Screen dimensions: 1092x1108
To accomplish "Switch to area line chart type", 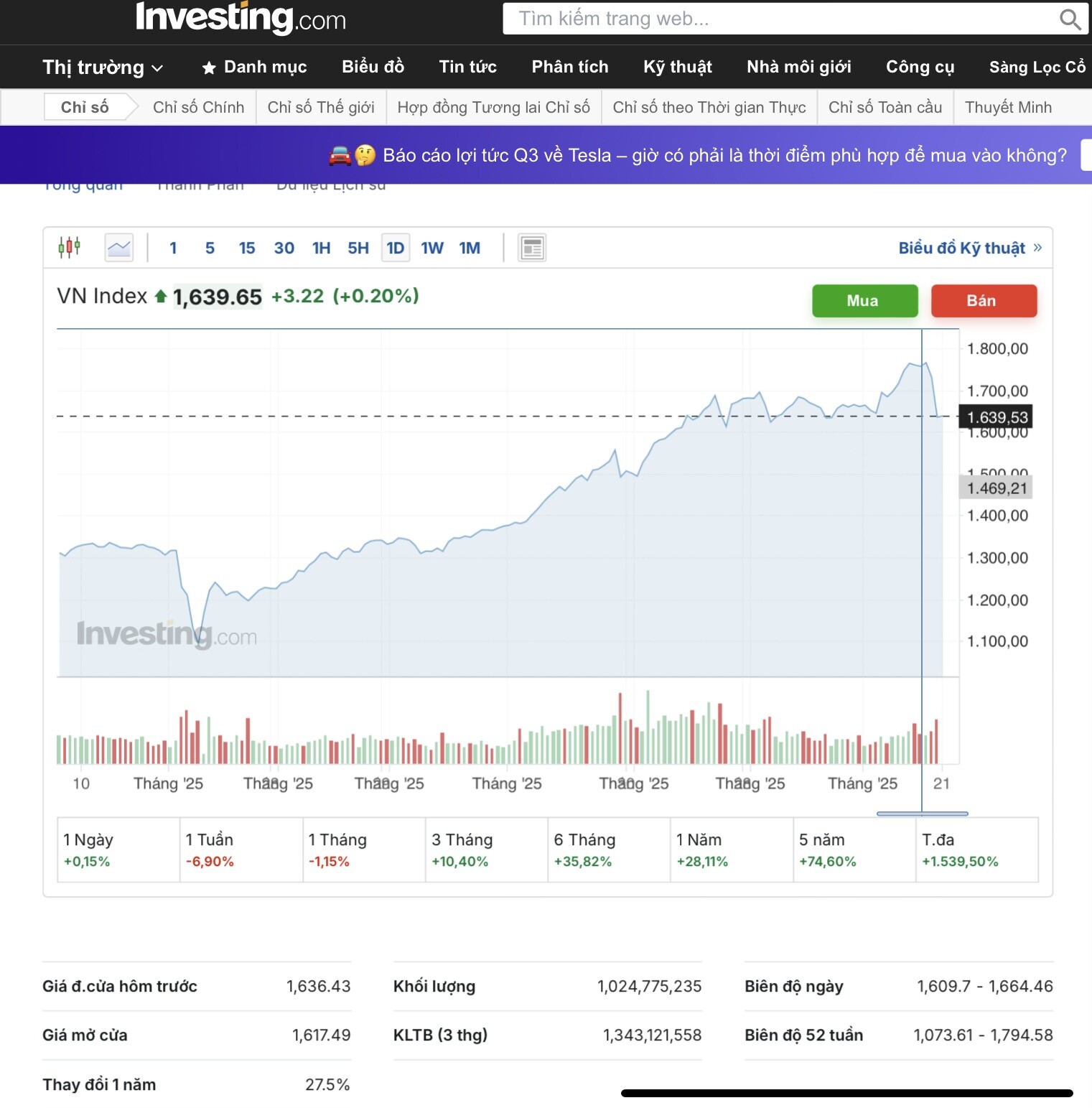I will click(x=119, y=248).
